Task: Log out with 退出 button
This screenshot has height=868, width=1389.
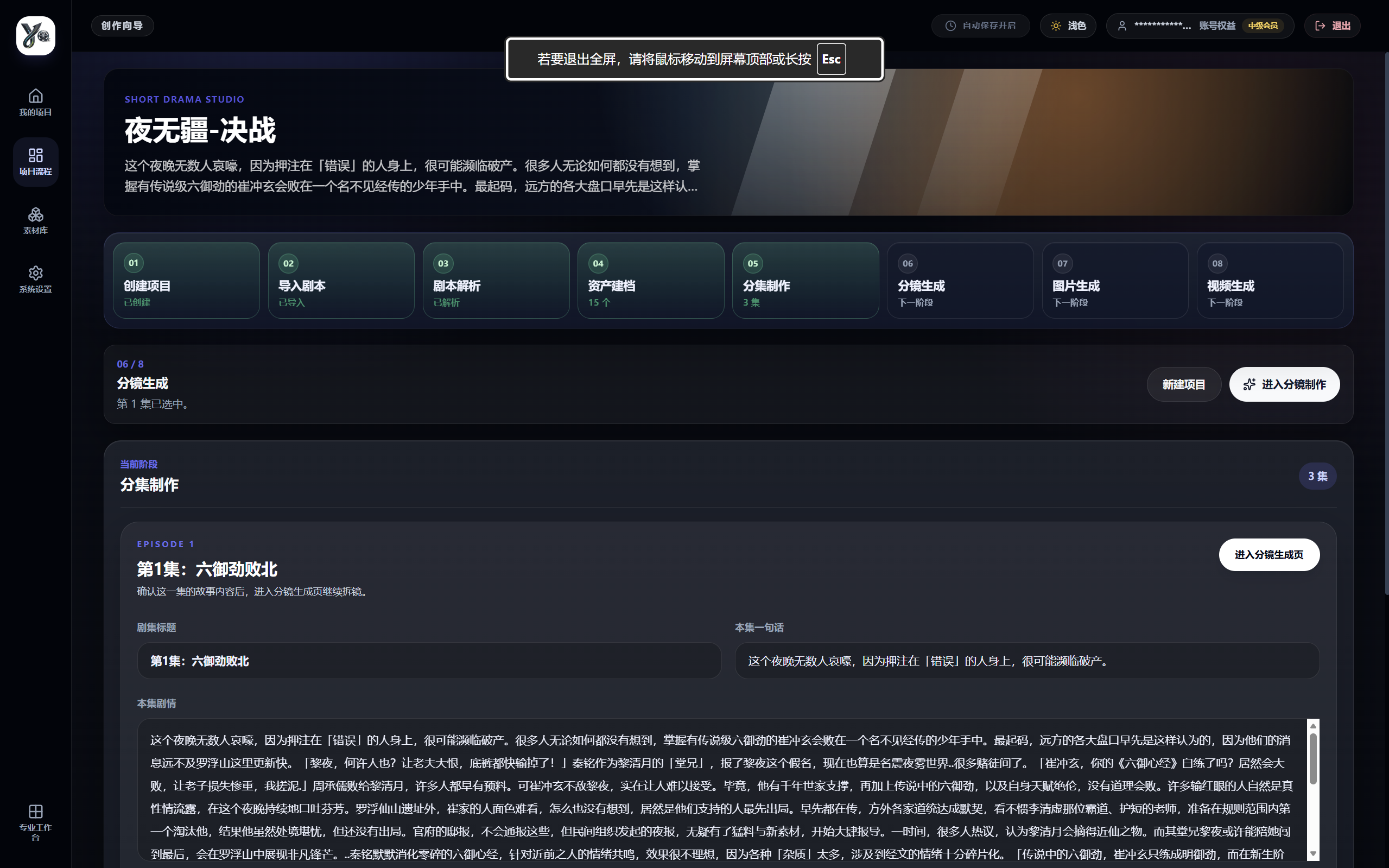Action: point(1332,26)
